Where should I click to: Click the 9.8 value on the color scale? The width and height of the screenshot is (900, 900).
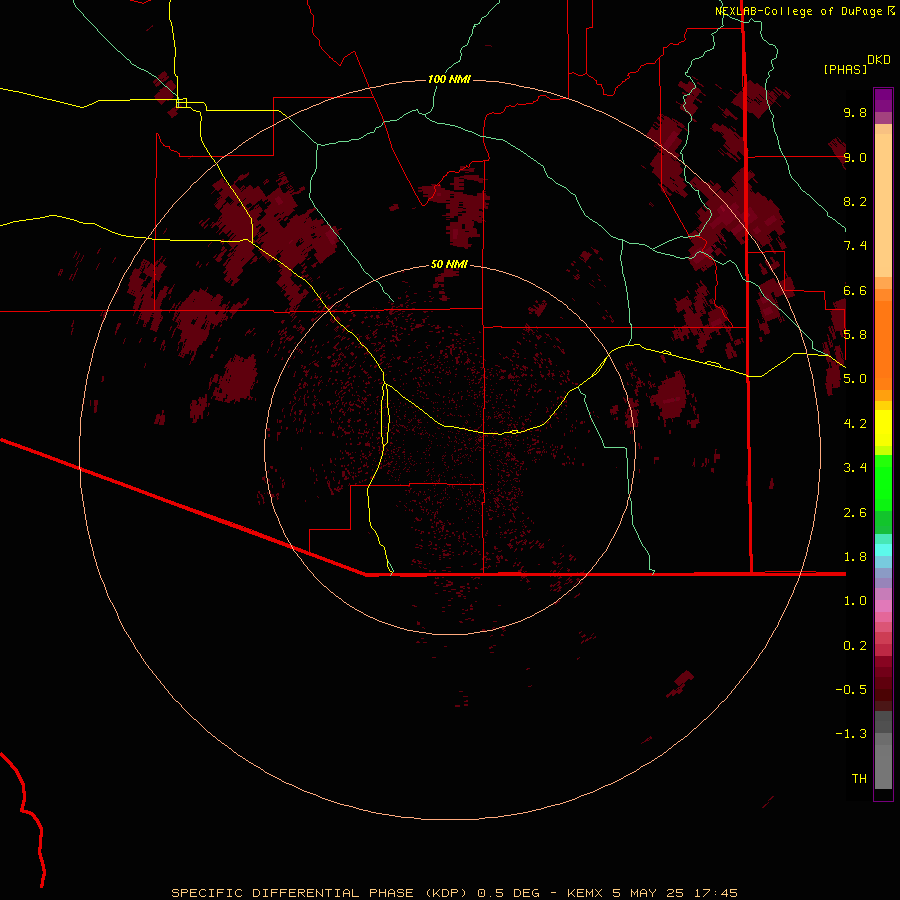[x=855, y=112]
